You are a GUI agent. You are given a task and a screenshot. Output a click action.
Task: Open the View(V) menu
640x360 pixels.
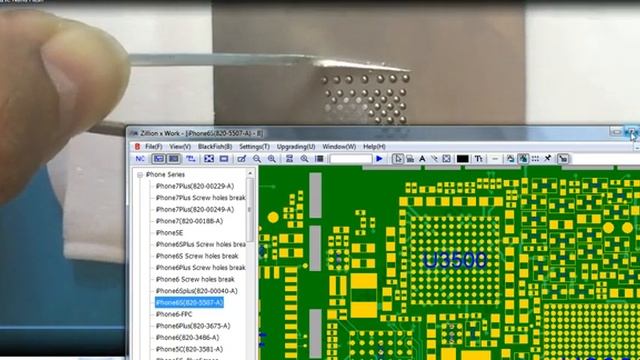point(180,147)
